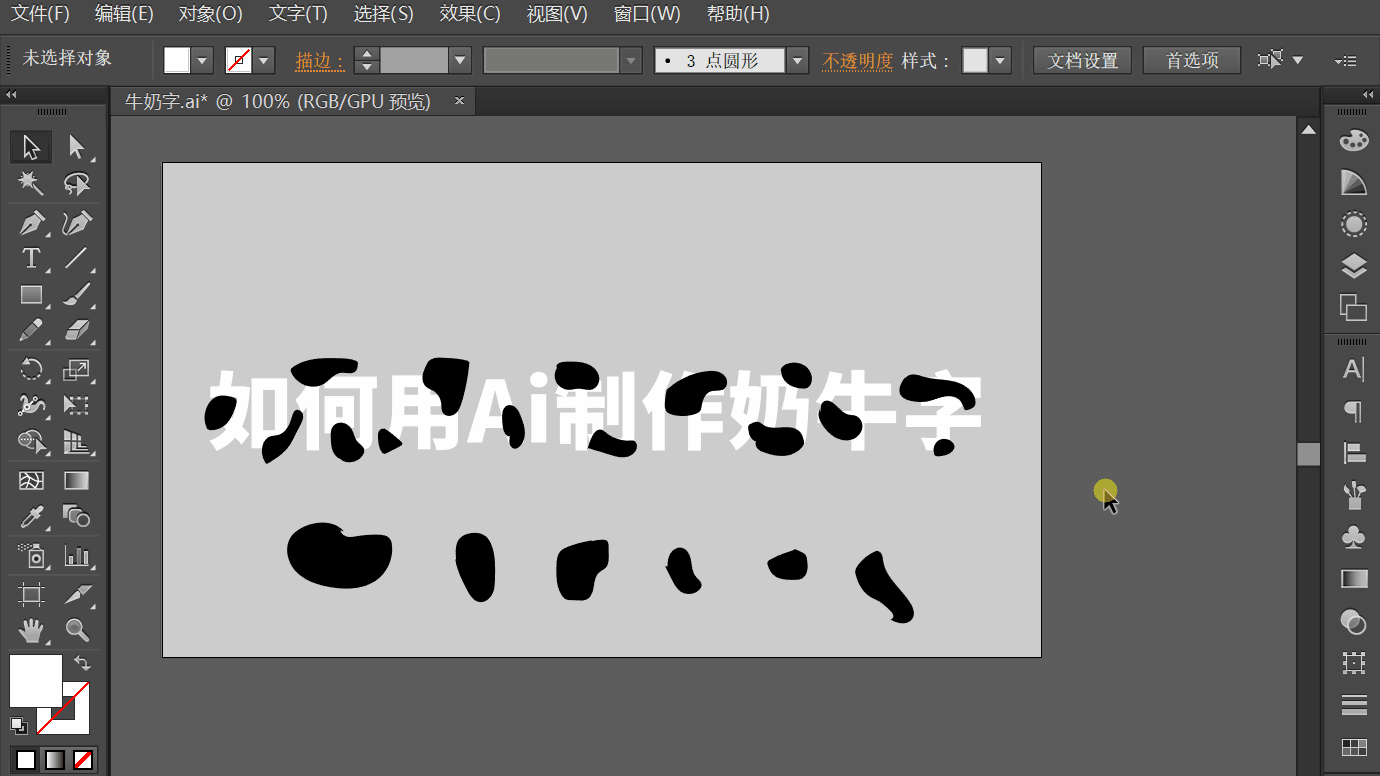Open the Character panel icon
This screenshot has height=776, width=1380.
click(x=1353, y=369)
